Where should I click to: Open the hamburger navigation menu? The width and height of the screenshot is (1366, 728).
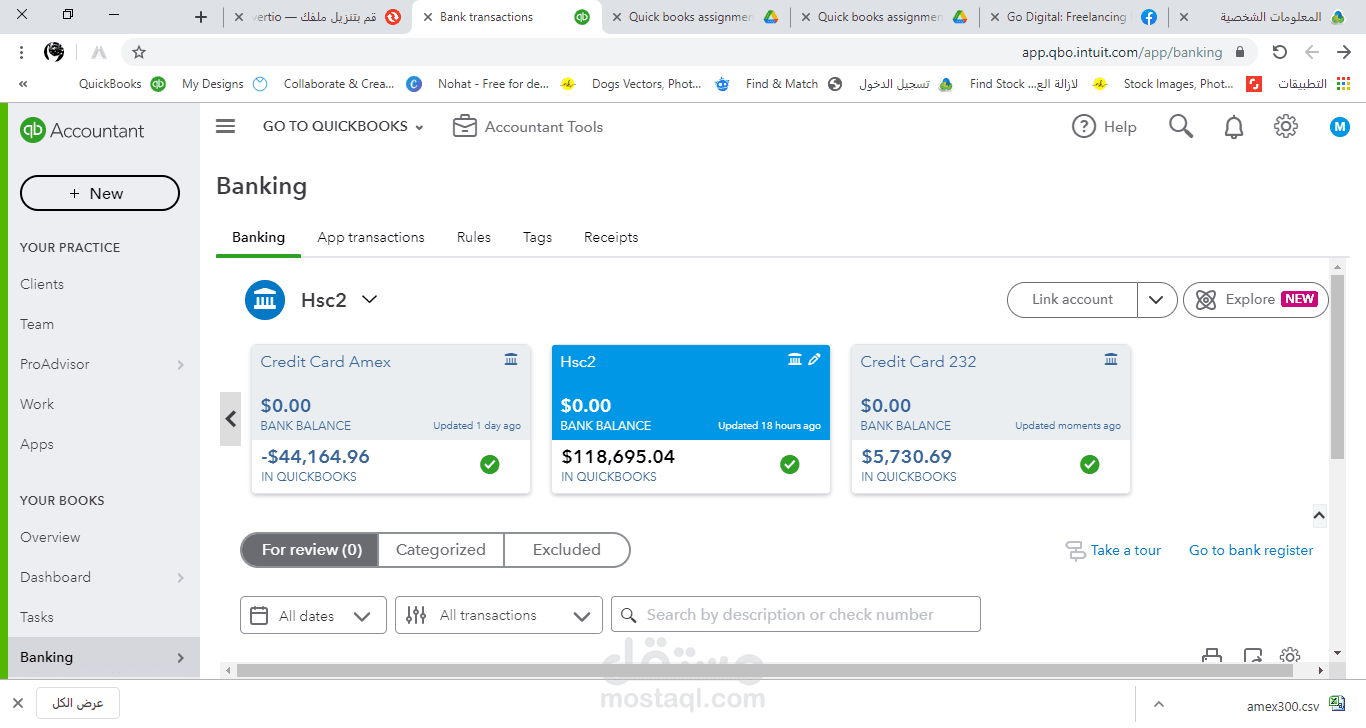[226, 126]
